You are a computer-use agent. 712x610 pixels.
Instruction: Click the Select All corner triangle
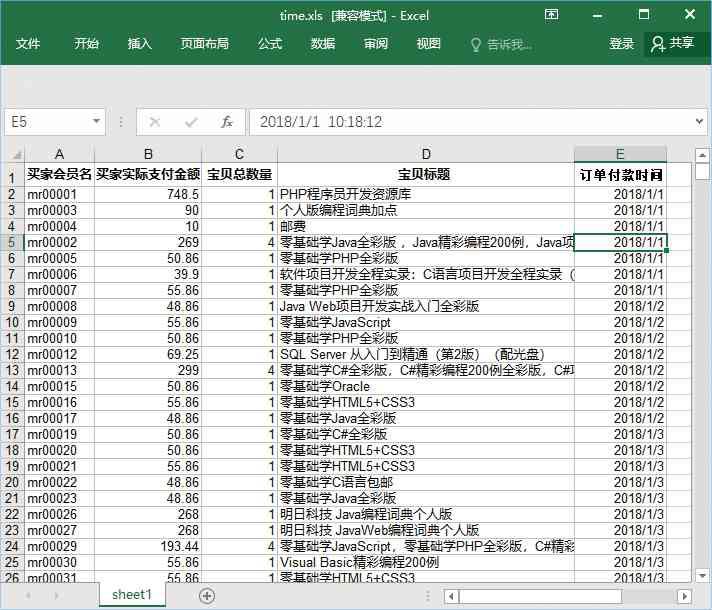[16, 155]
